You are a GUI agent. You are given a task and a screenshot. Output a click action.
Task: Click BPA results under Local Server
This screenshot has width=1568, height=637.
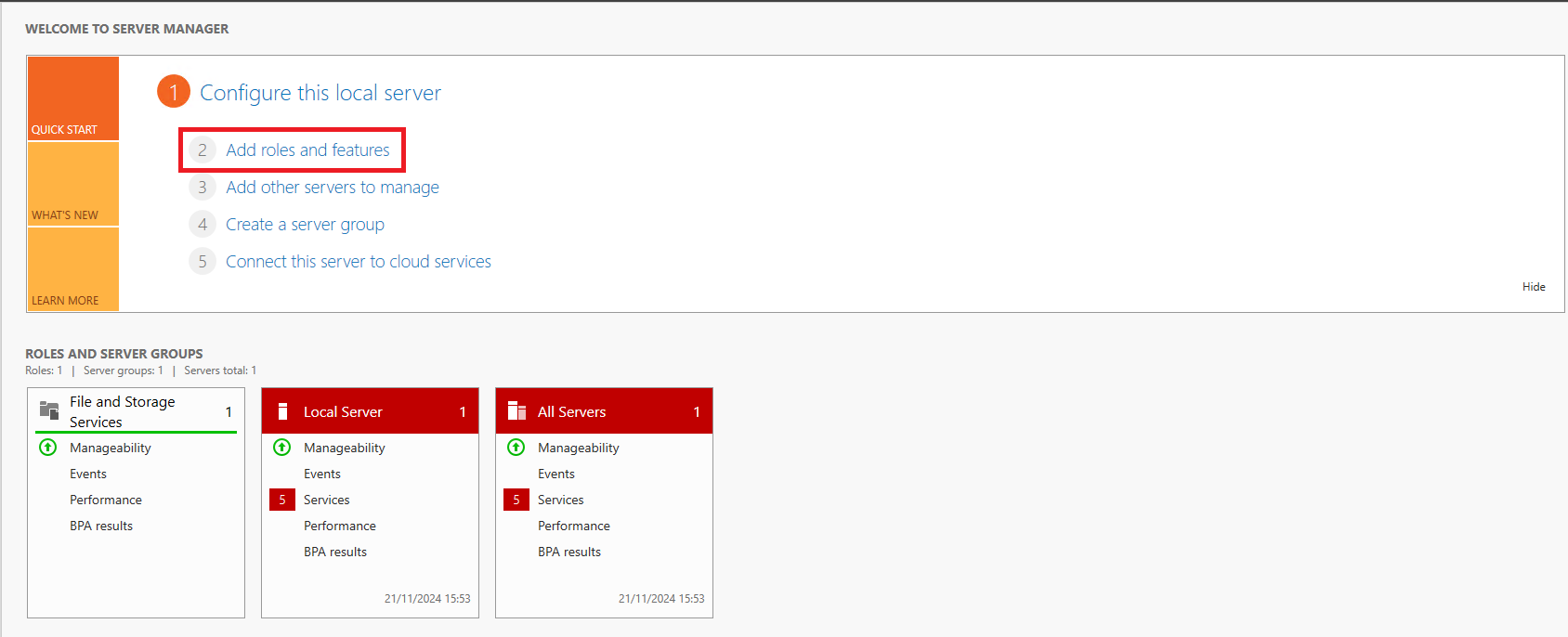tap(335, 552)
